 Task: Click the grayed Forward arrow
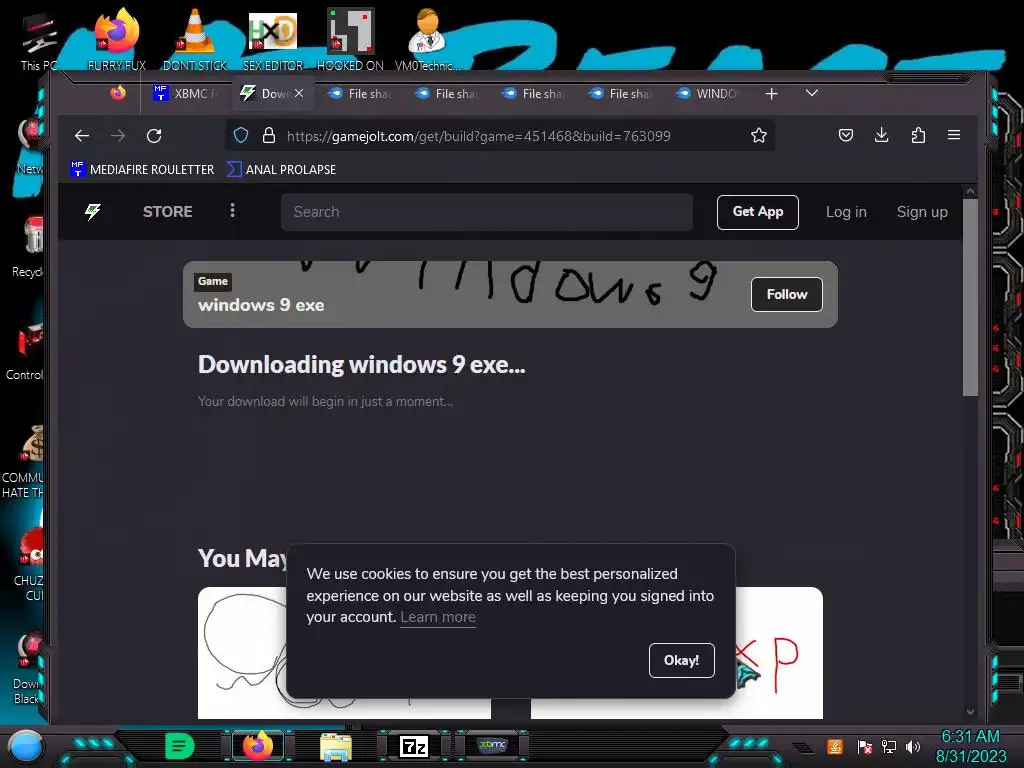pos(118,136)
